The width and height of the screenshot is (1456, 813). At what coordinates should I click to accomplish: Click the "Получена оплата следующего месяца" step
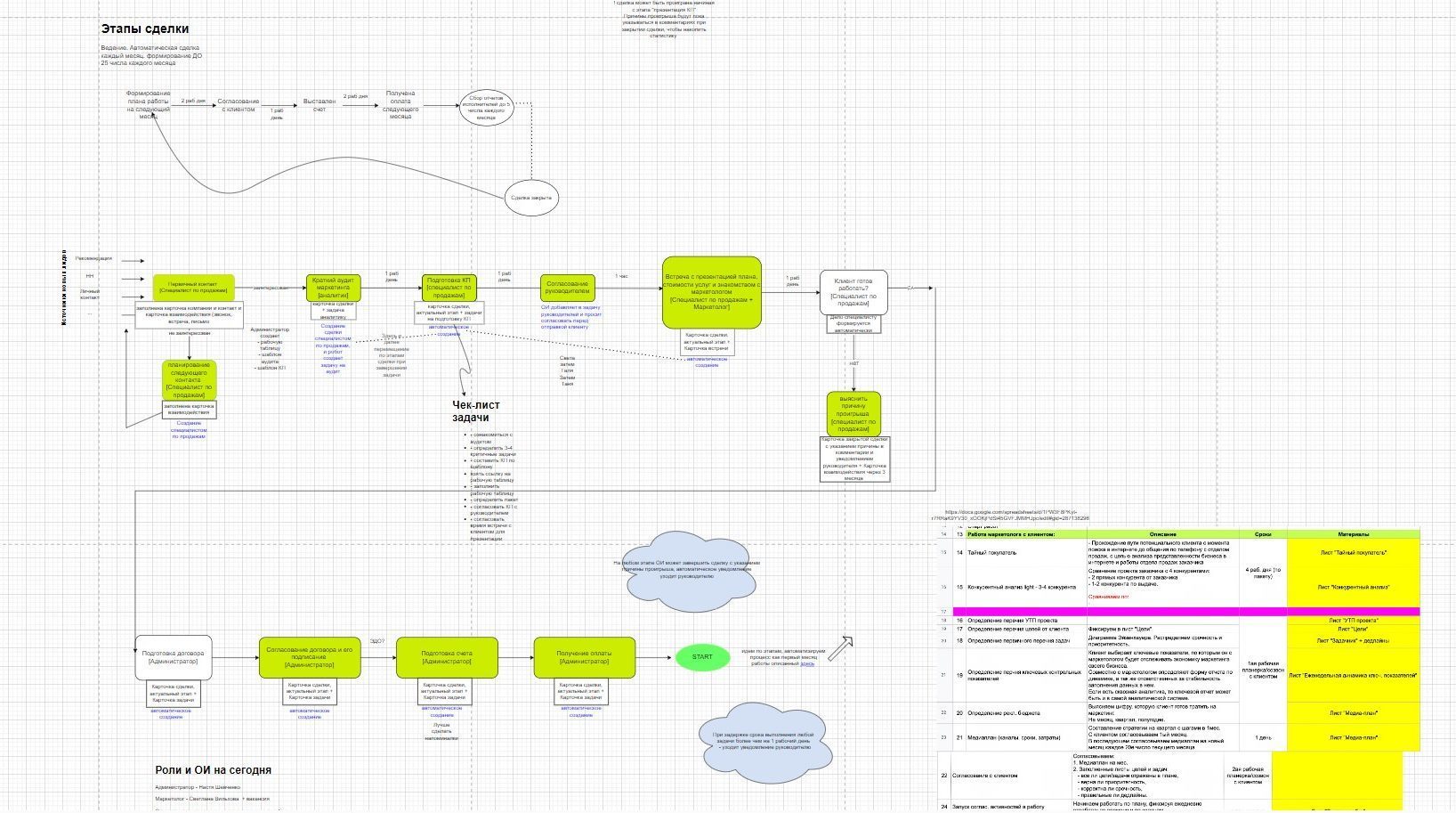pyautogui.click(x=400, y=104)
